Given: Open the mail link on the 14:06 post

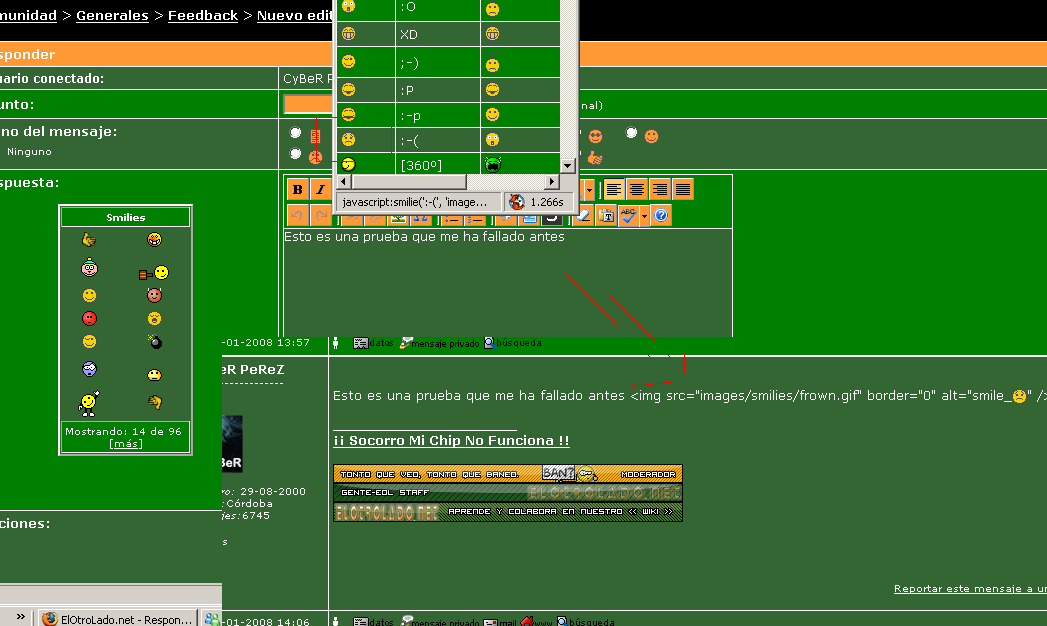Looking at the screenshot, I should (x=500, y=622).
